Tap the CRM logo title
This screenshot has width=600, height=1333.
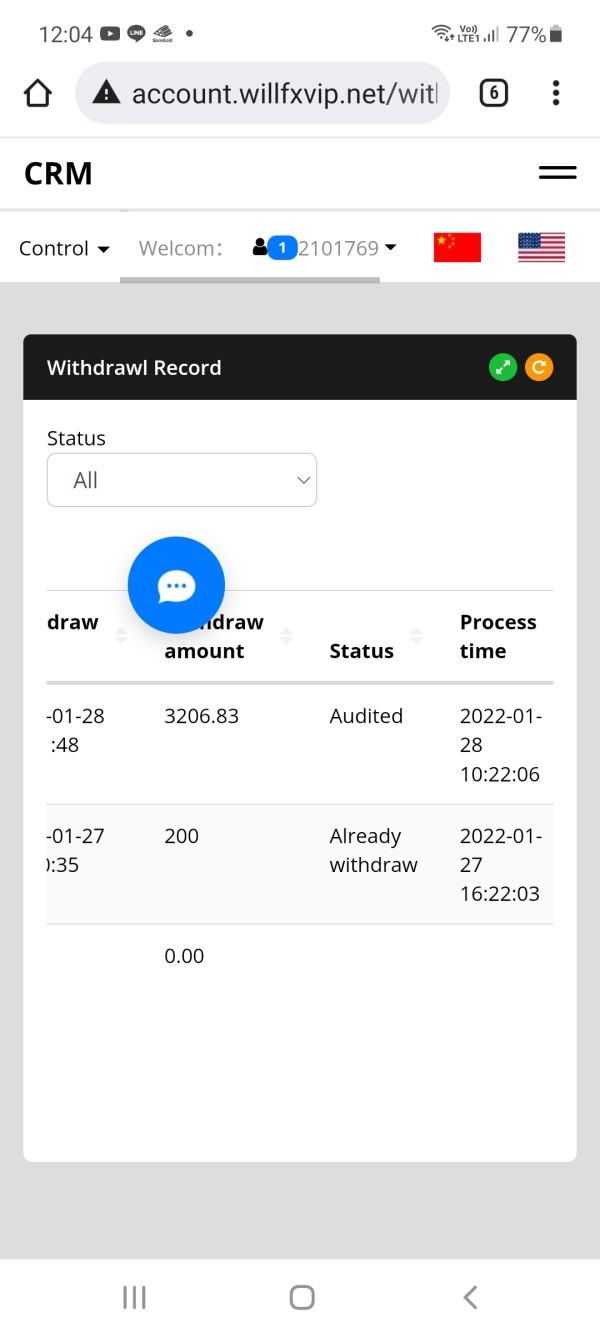pyautogui.click(x=58, y=173)
